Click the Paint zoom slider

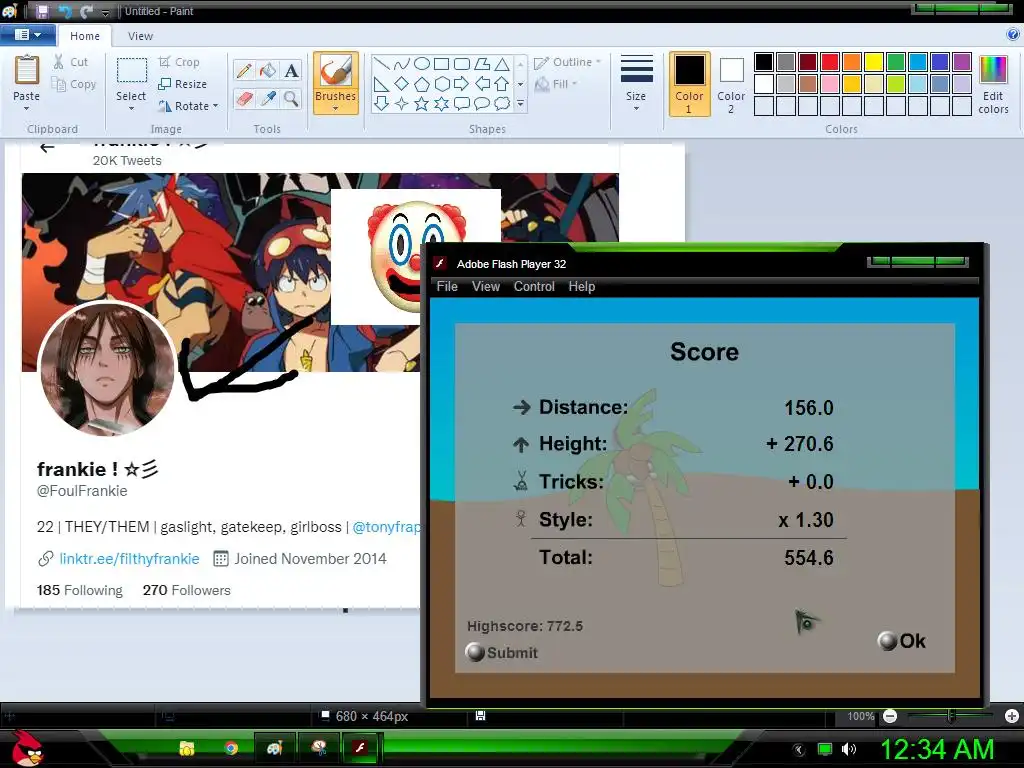point(951,716)
